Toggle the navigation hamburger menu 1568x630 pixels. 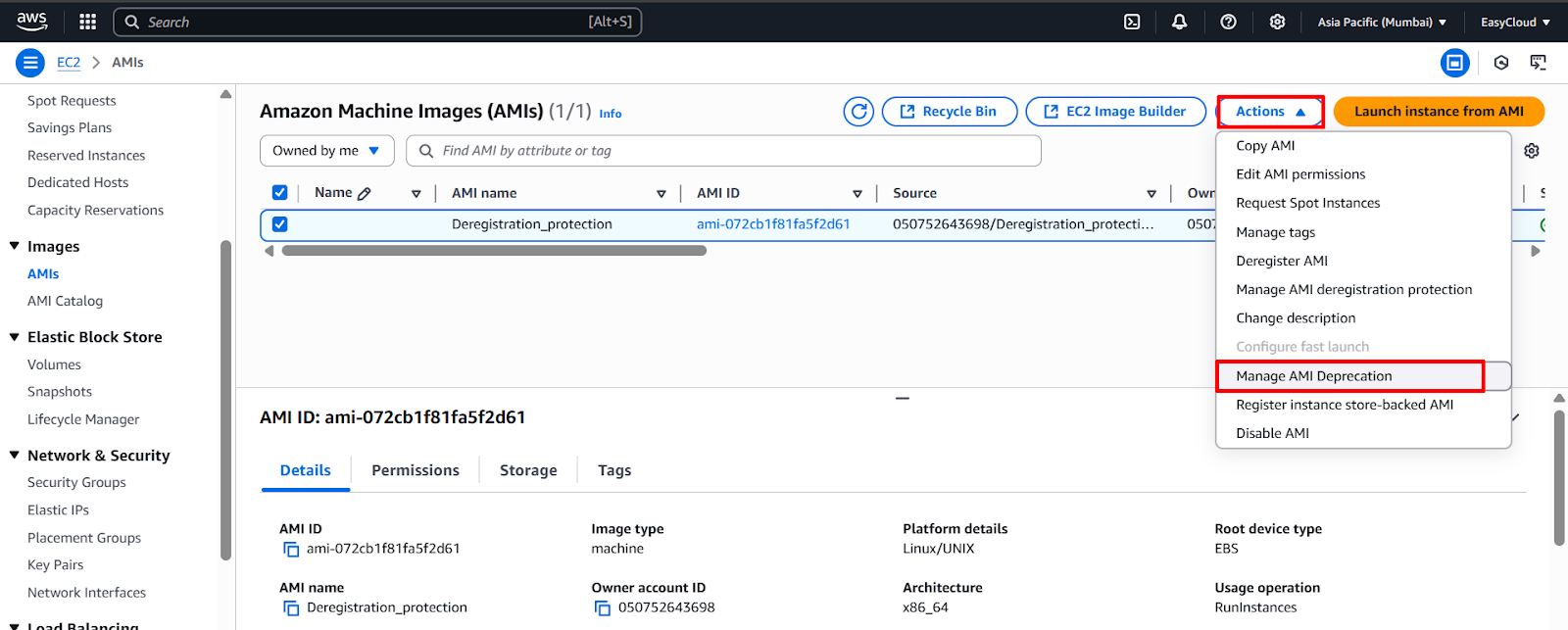click(30, 63)
